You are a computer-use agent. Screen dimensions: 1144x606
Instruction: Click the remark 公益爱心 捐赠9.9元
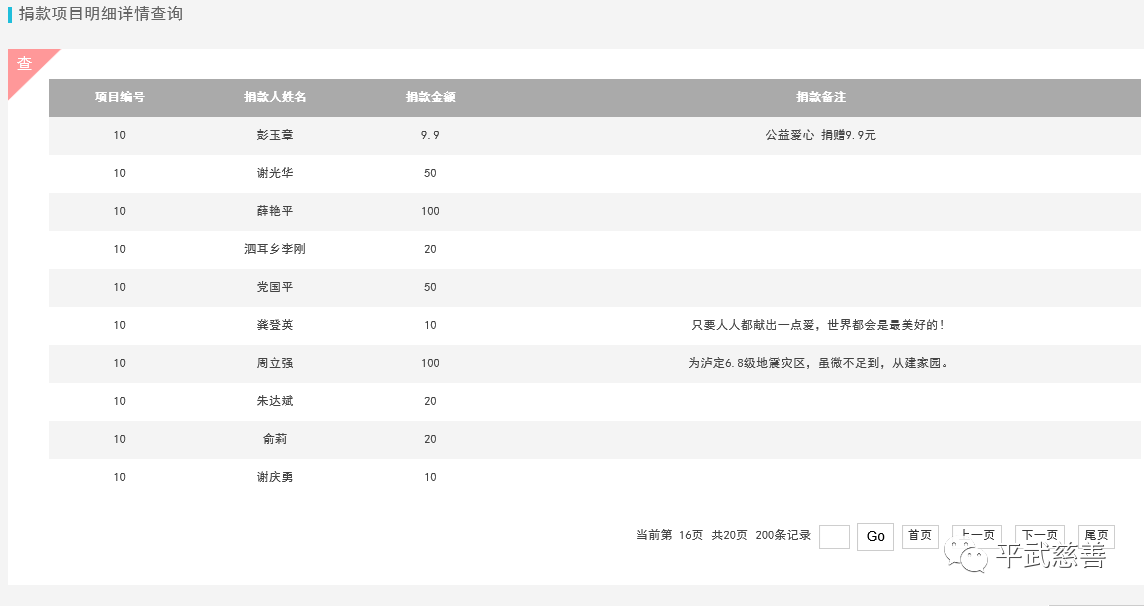(821, 135)
